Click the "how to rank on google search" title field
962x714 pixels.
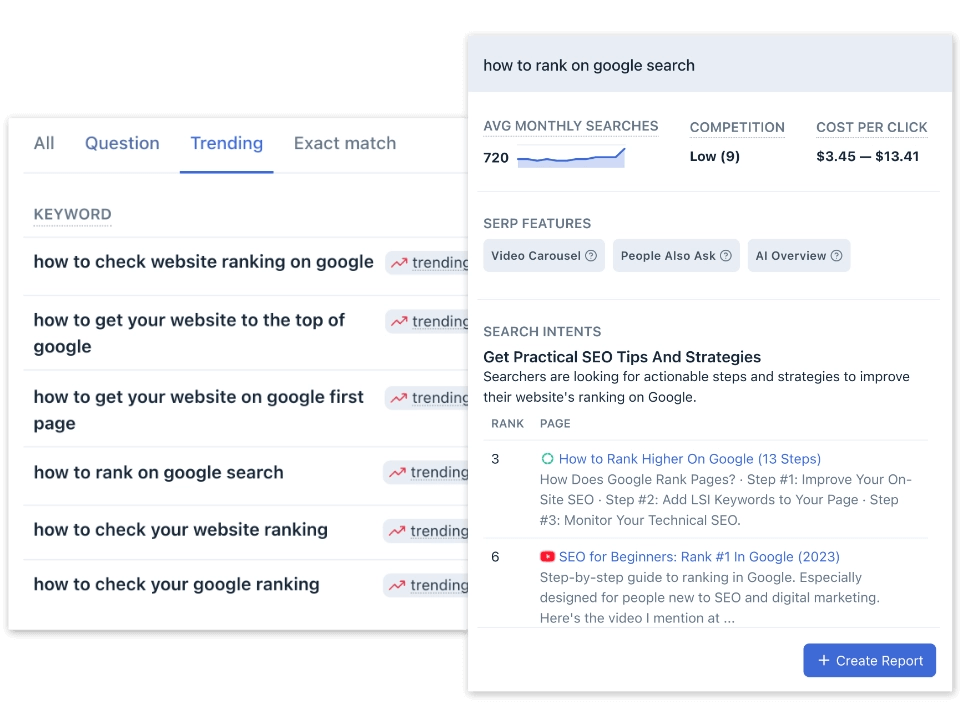(x=589, y=65)
